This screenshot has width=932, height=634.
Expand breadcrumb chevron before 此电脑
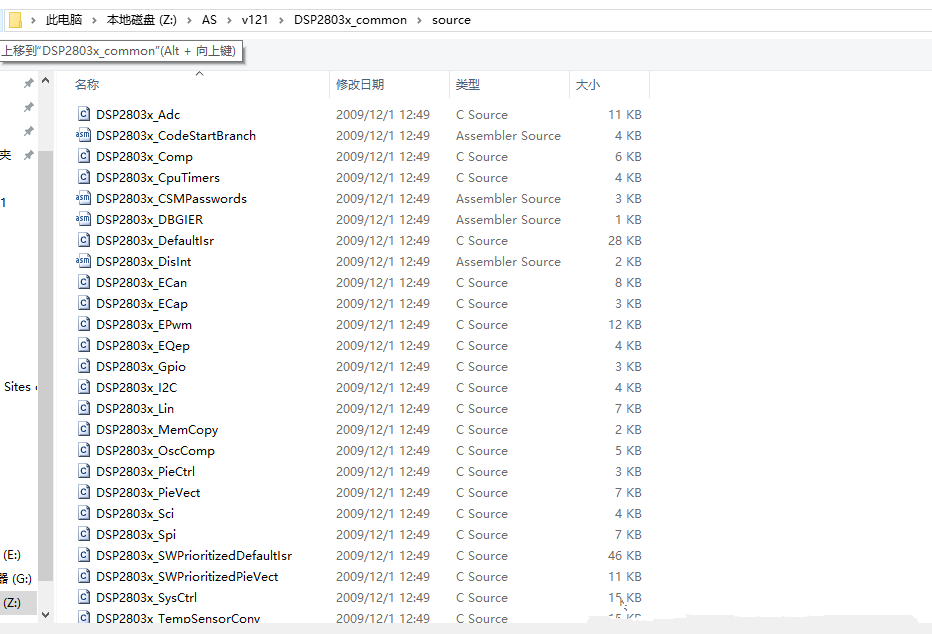(x=33, y=20)
